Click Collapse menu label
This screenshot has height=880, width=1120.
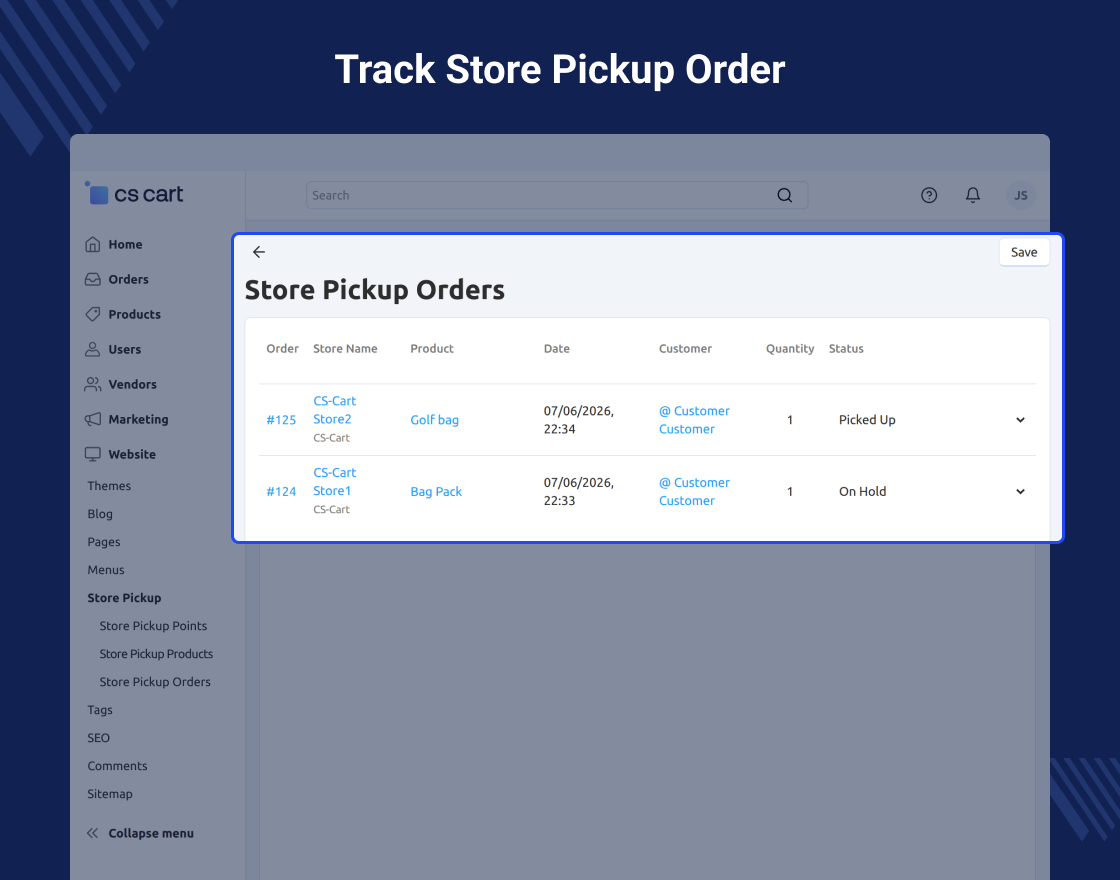click(x=151, y=833)
